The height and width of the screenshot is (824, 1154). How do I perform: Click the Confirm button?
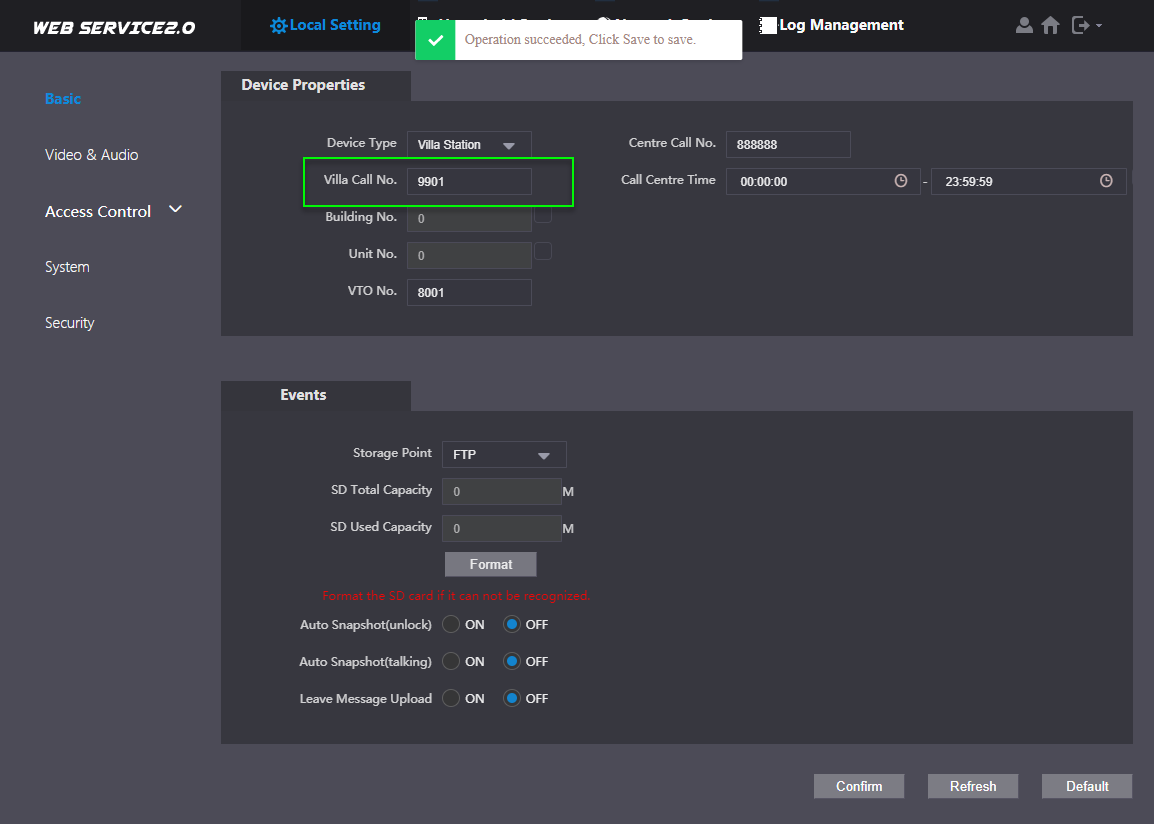(859, 786)
